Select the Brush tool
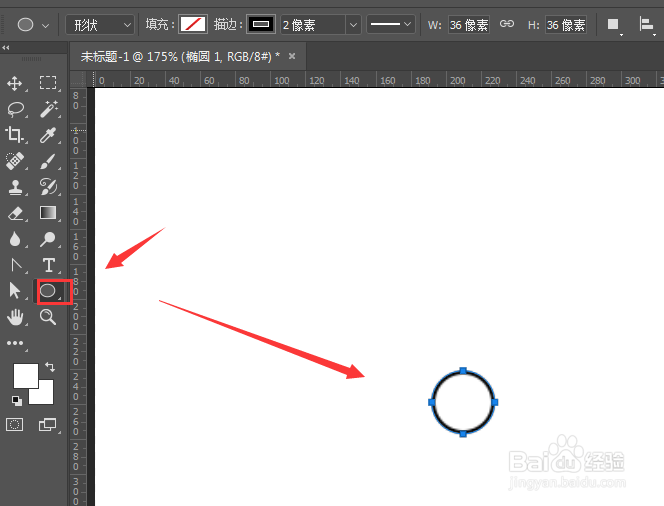The height and width of the screenshot is (506, 664). tap(48, 161)
